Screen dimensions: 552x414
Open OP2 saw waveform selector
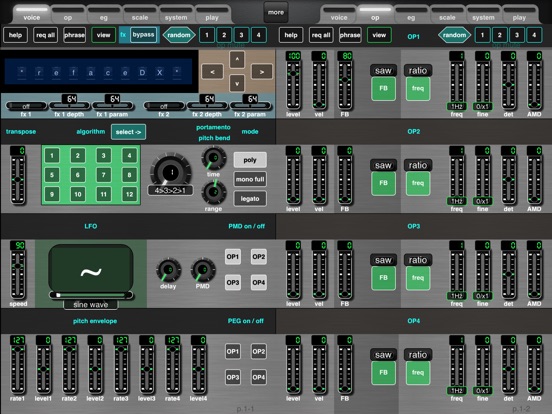(383, 165)
